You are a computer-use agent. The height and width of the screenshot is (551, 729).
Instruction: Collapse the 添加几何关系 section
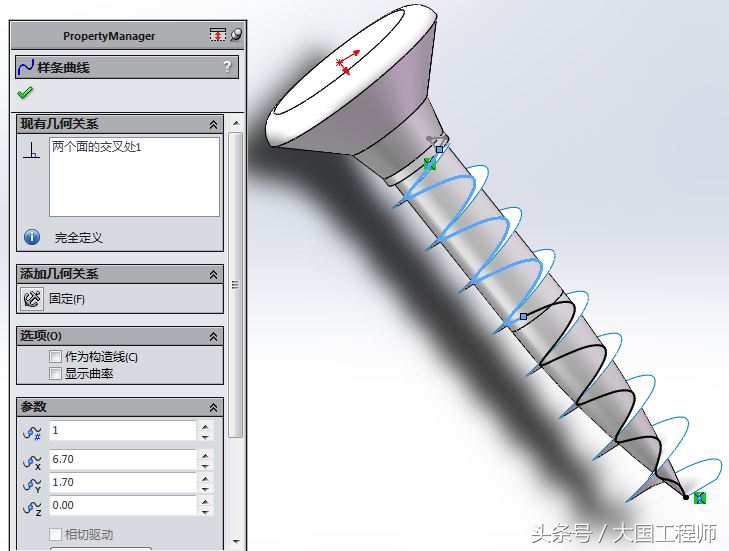(x=213, y=274)
